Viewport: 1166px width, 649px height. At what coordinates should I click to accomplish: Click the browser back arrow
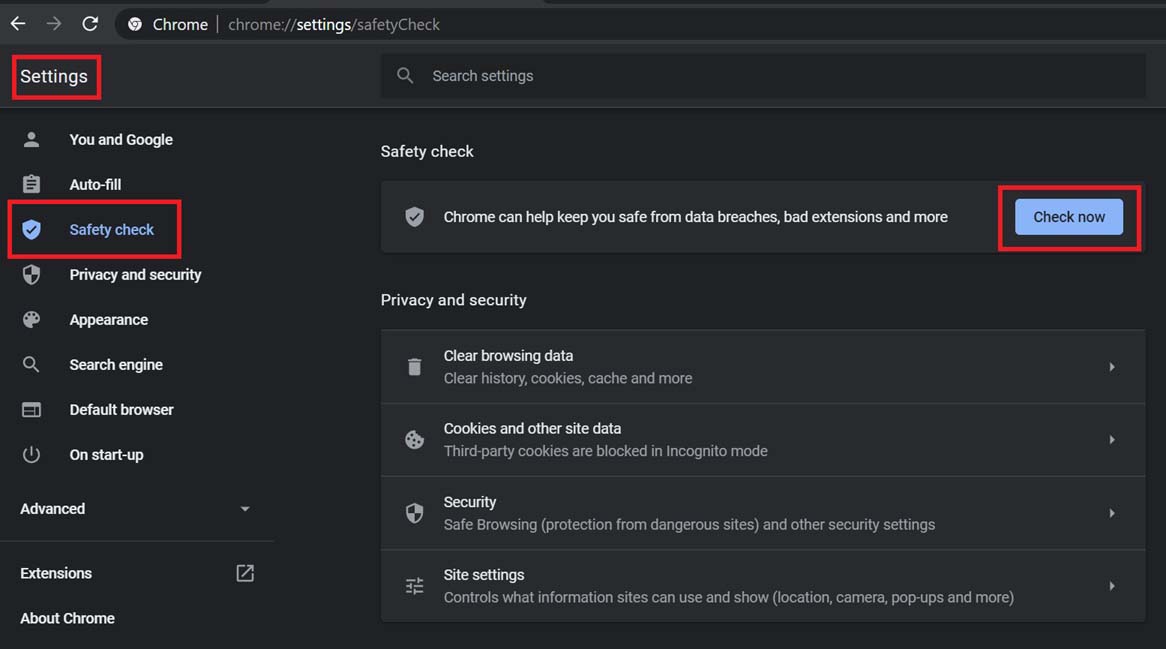[x=18, y=24]
